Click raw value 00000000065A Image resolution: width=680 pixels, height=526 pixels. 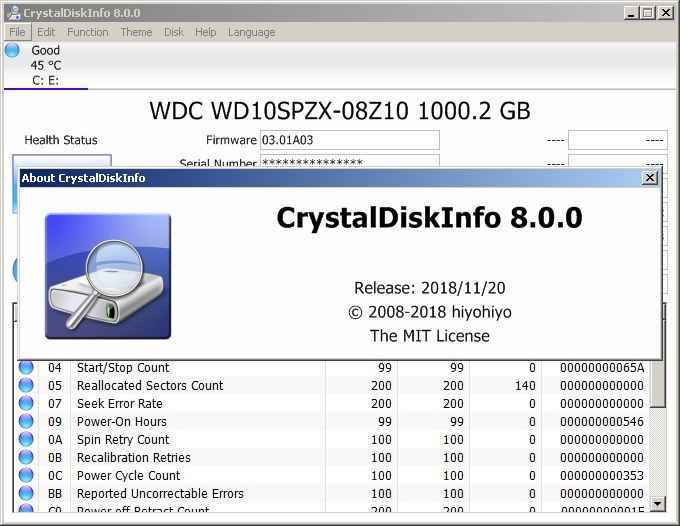point(602,368)
